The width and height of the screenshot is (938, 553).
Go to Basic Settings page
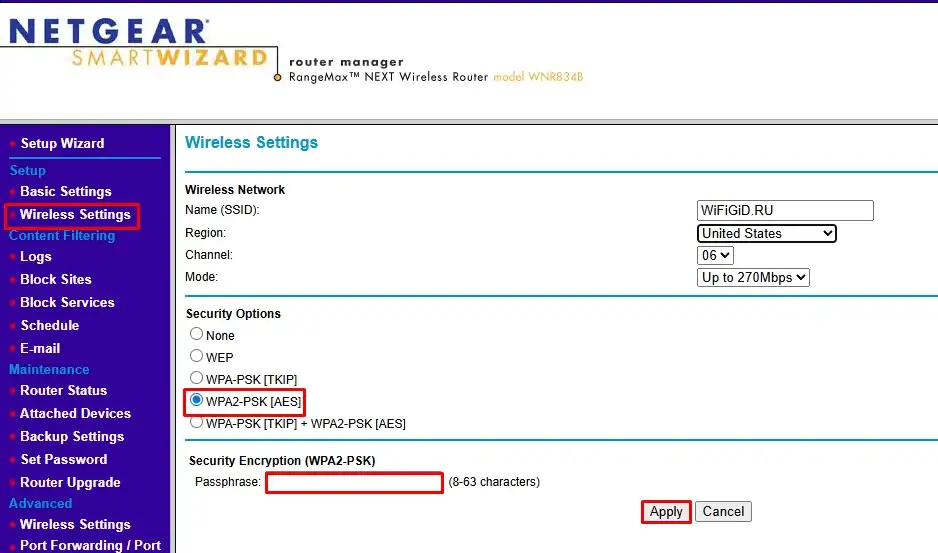[x=66, y=191]
